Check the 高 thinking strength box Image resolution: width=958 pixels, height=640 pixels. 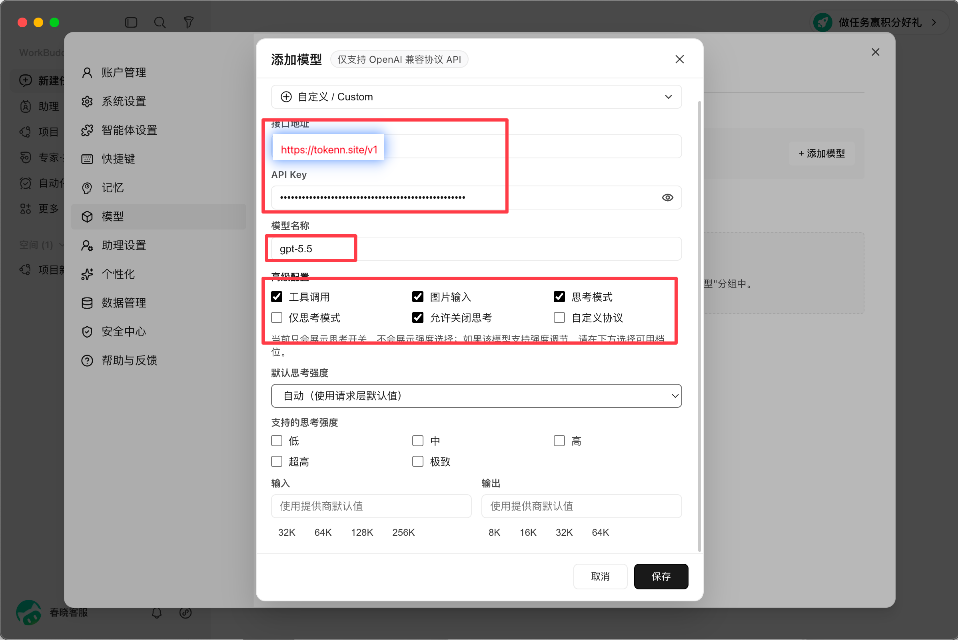[559, 441]
